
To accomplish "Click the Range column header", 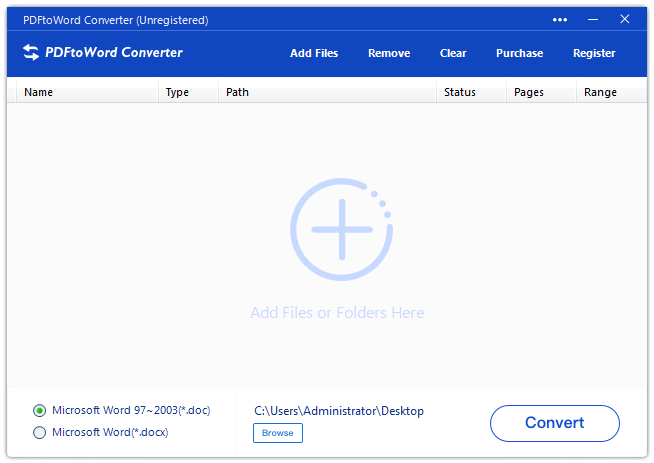I will pyautogui.click(x=611, y=92).
